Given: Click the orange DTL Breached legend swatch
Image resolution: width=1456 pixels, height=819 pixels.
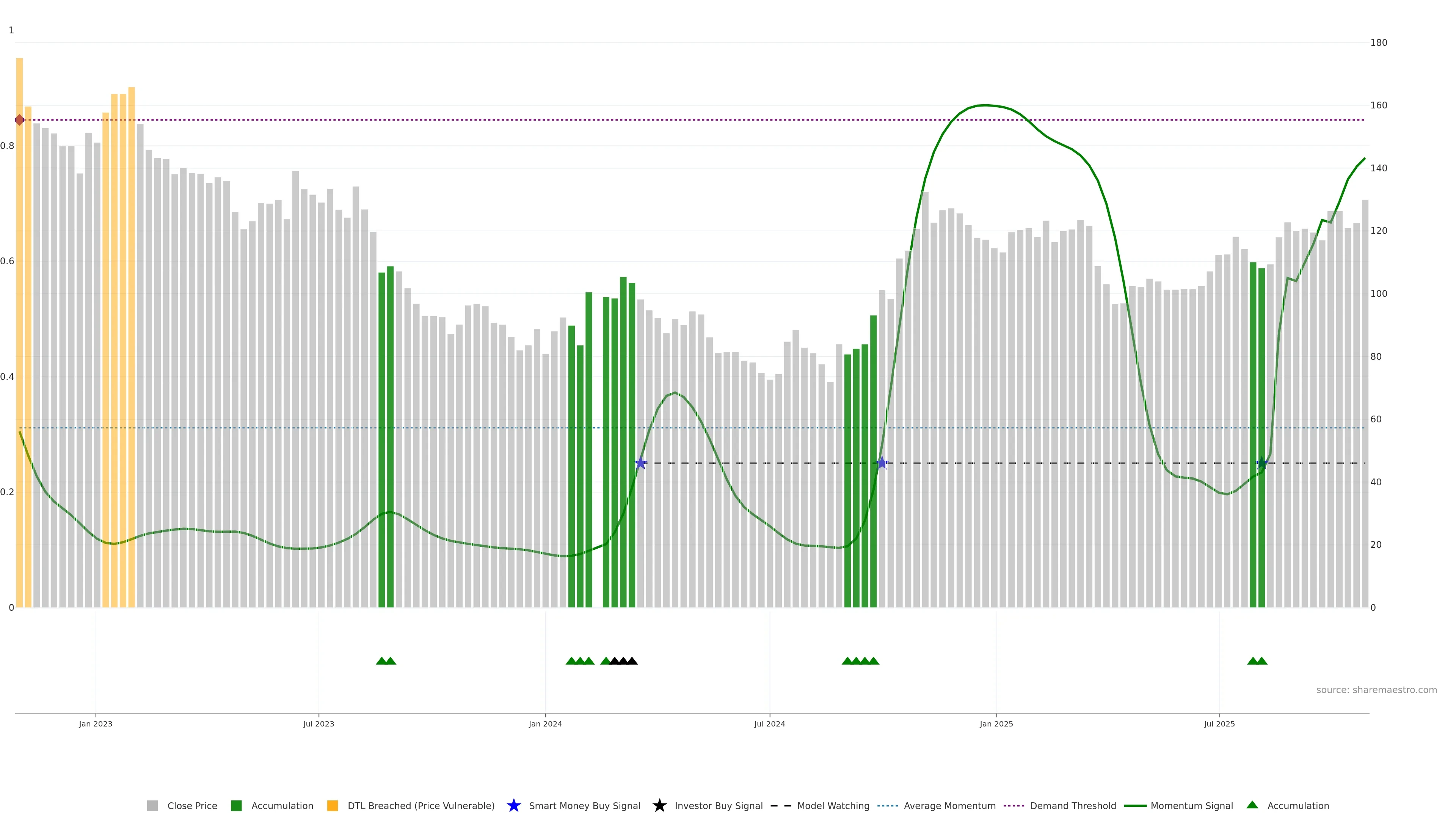Looking at the screenshot, I should click(x=333, y=805).
